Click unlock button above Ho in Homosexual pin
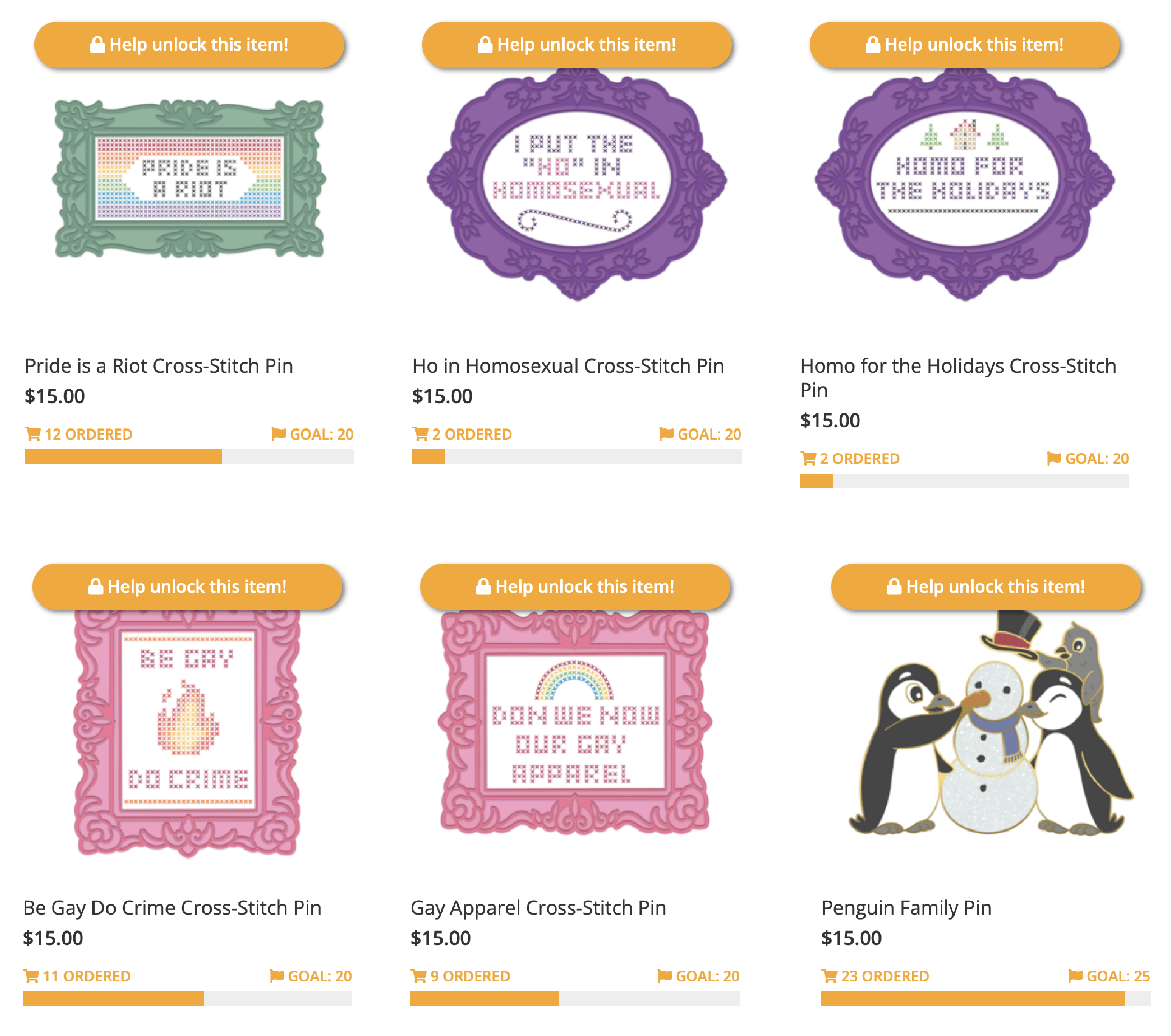Viewport: 1171px width, 1036px height. coord(577,45)
